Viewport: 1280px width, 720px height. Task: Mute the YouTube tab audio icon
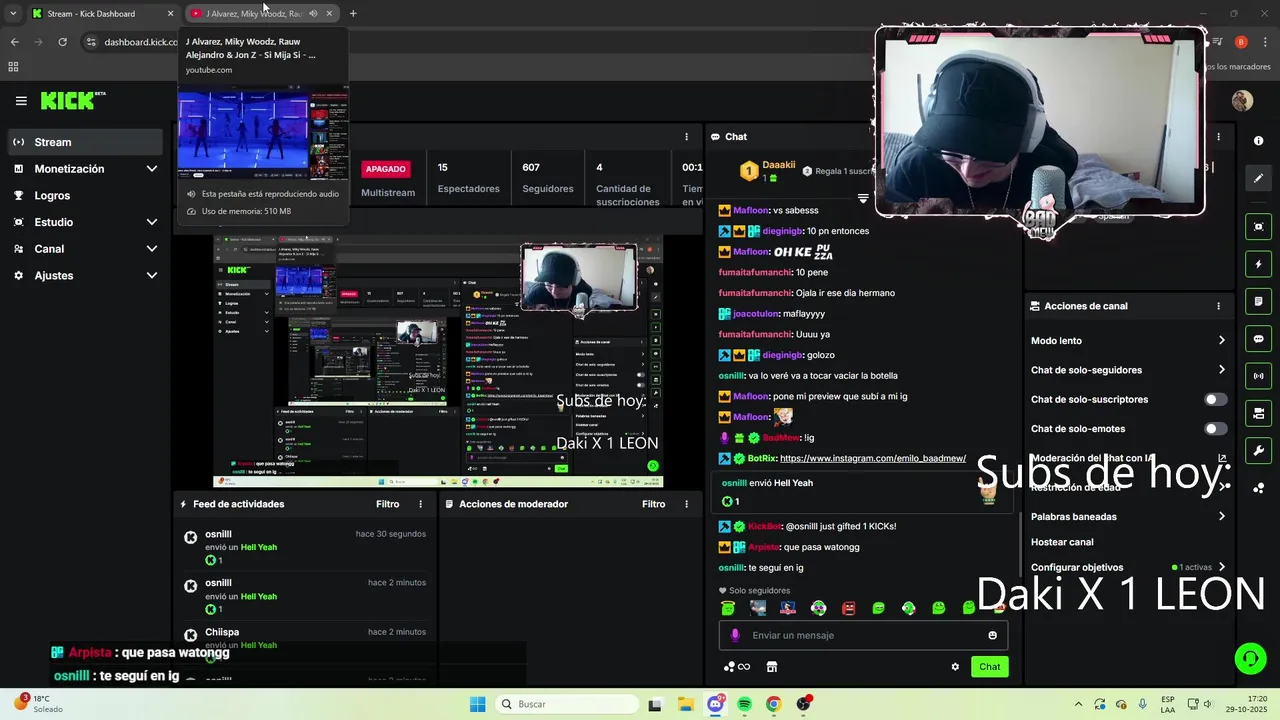(x=313, y=13)
